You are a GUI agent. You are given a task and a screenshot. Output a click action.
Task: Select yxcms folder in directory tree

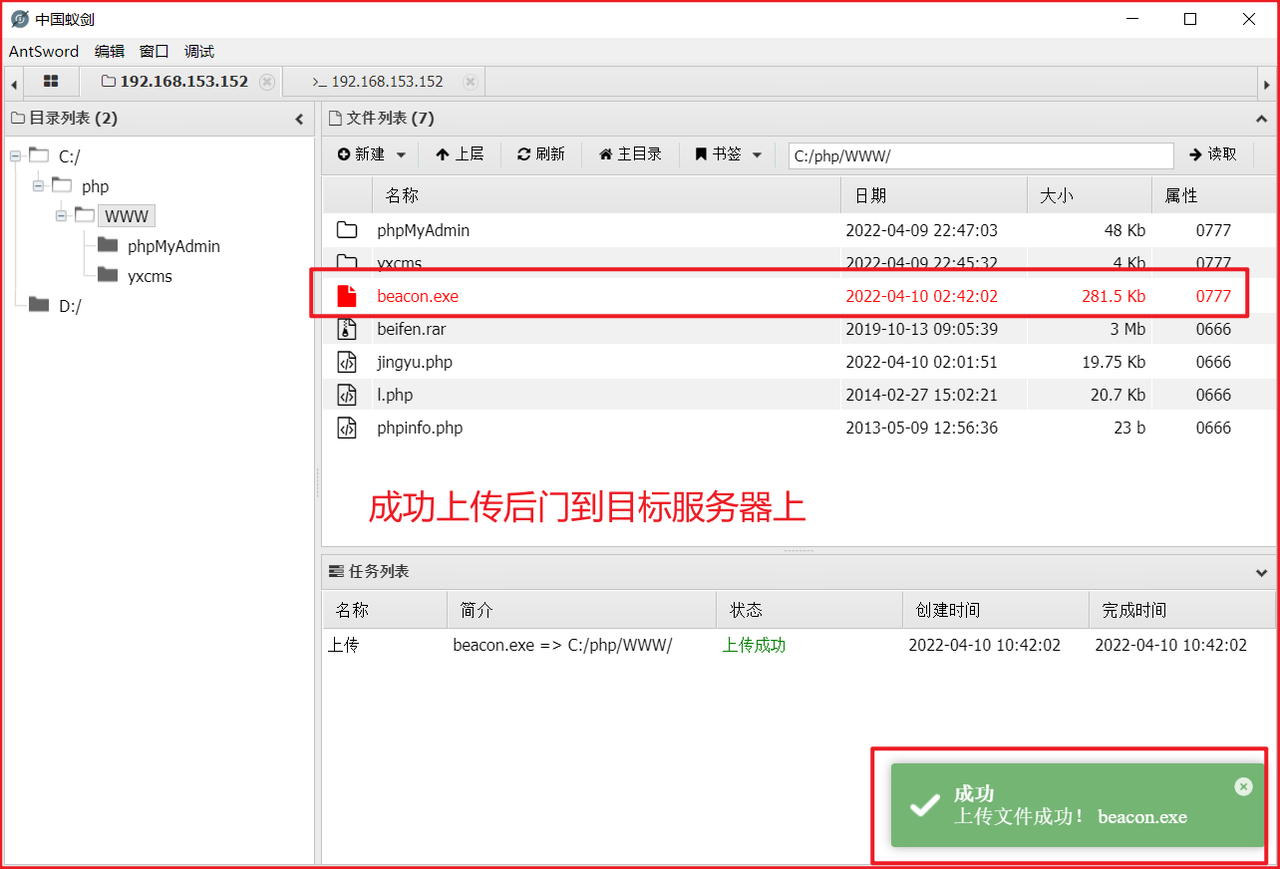150,276
